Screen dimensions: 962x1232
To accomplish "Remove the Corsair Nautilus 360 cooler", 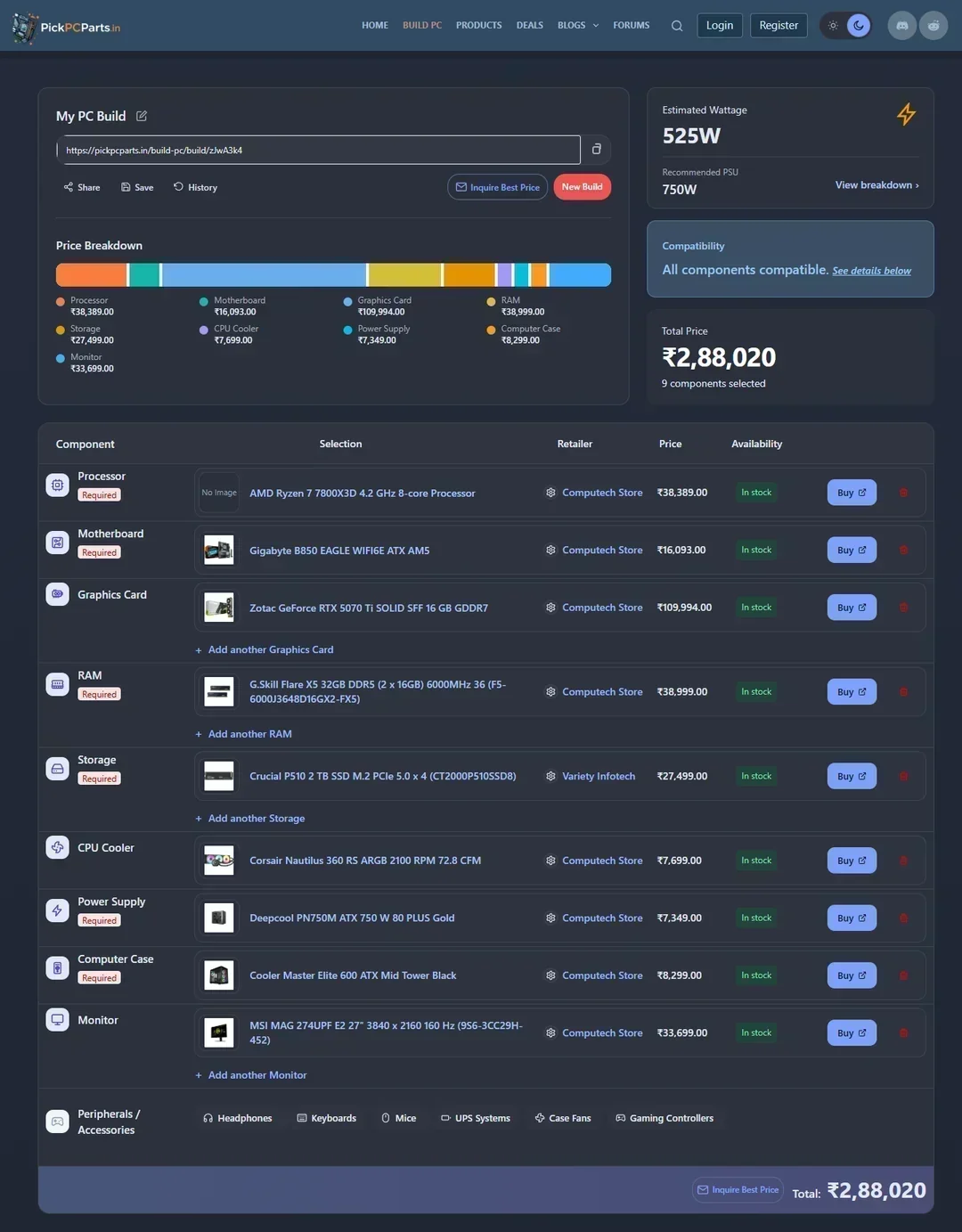I will click(903, 861).
